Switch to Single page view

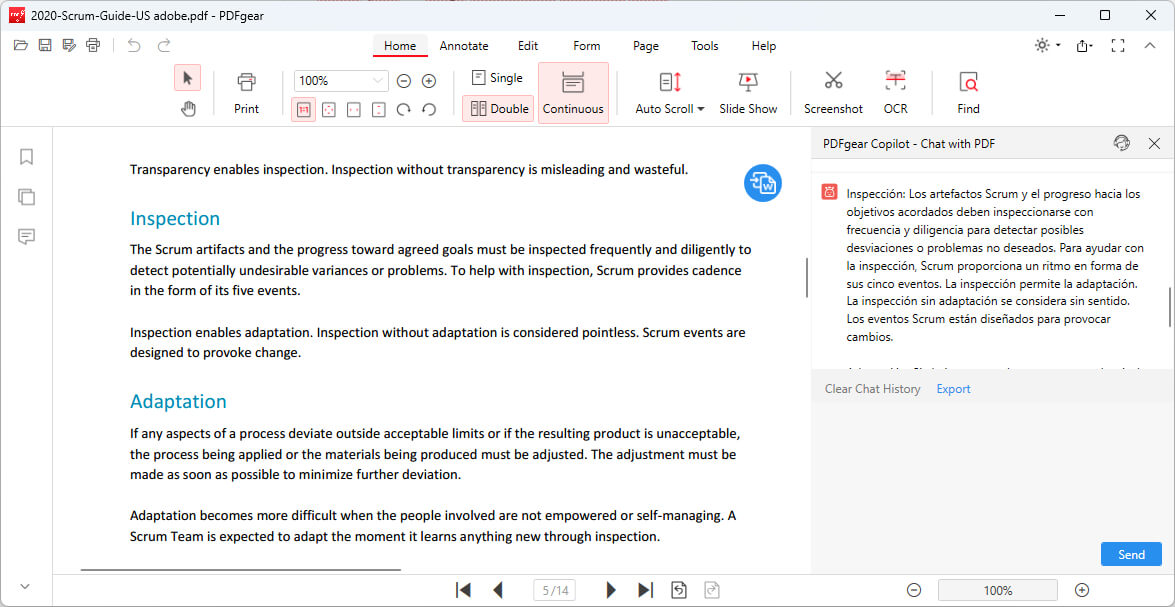[498, 78]
